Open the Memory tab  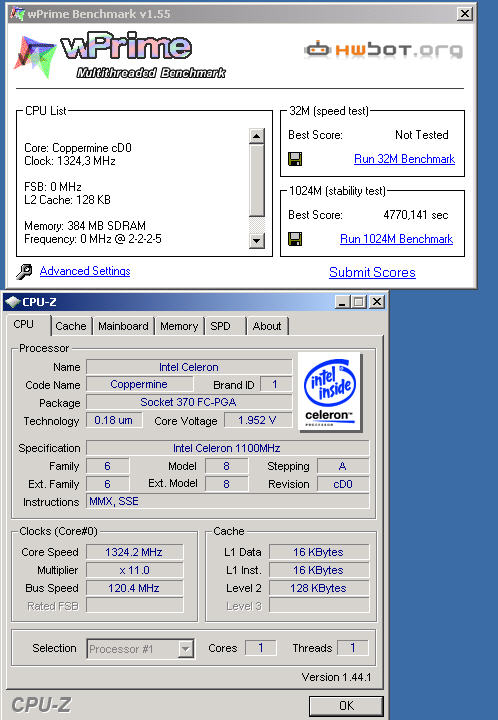click(179, 326)
